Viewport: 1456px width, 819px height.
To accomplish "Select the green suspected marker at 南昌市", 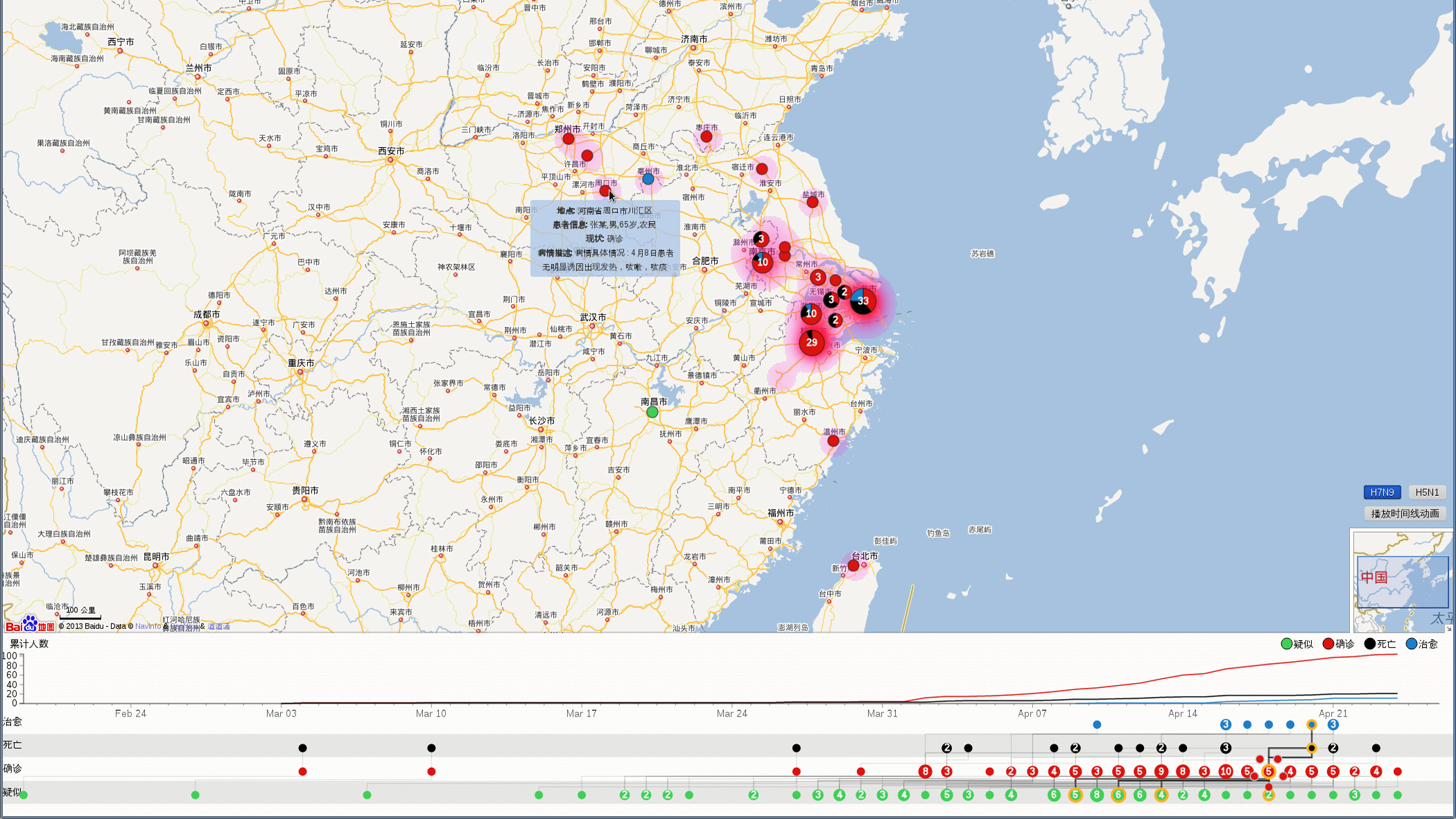I will (652, 412).
